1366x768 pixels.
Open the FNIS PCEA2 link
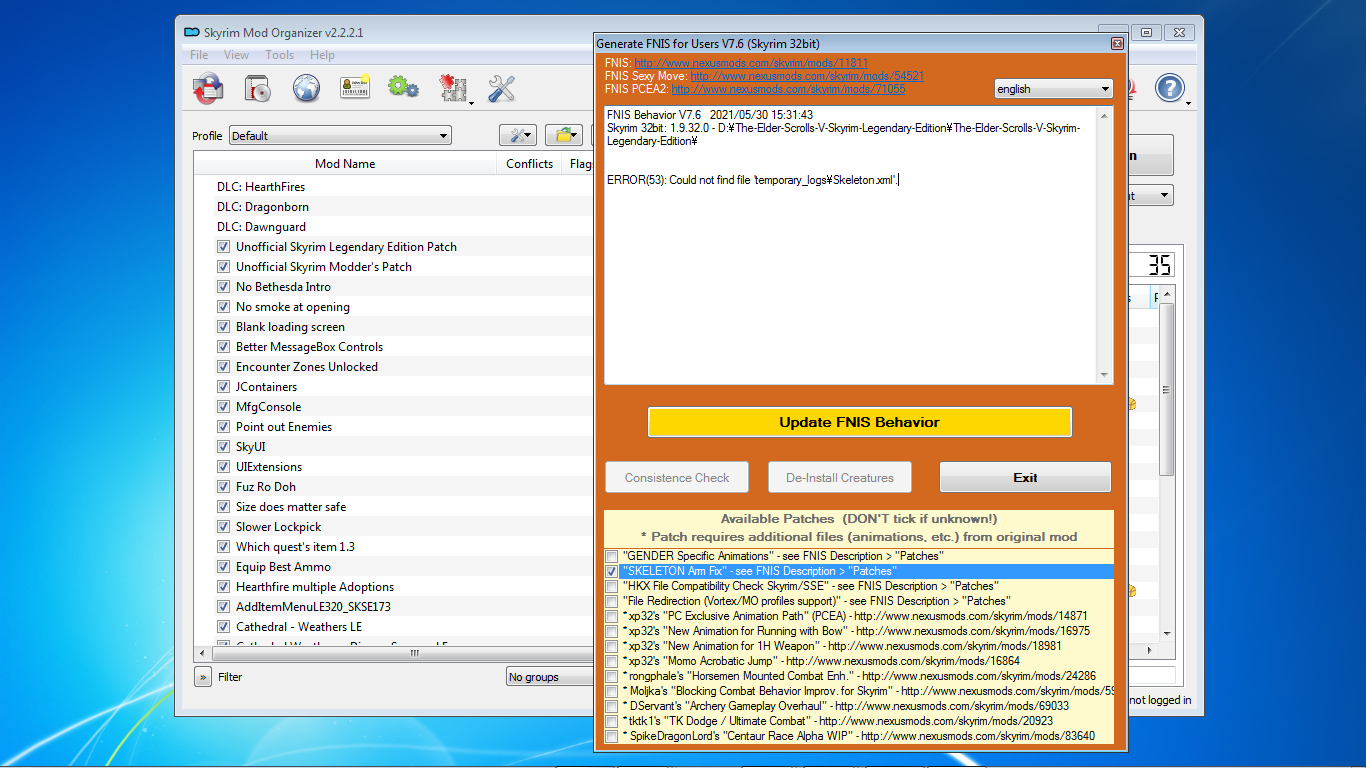(x=788, y=89)
